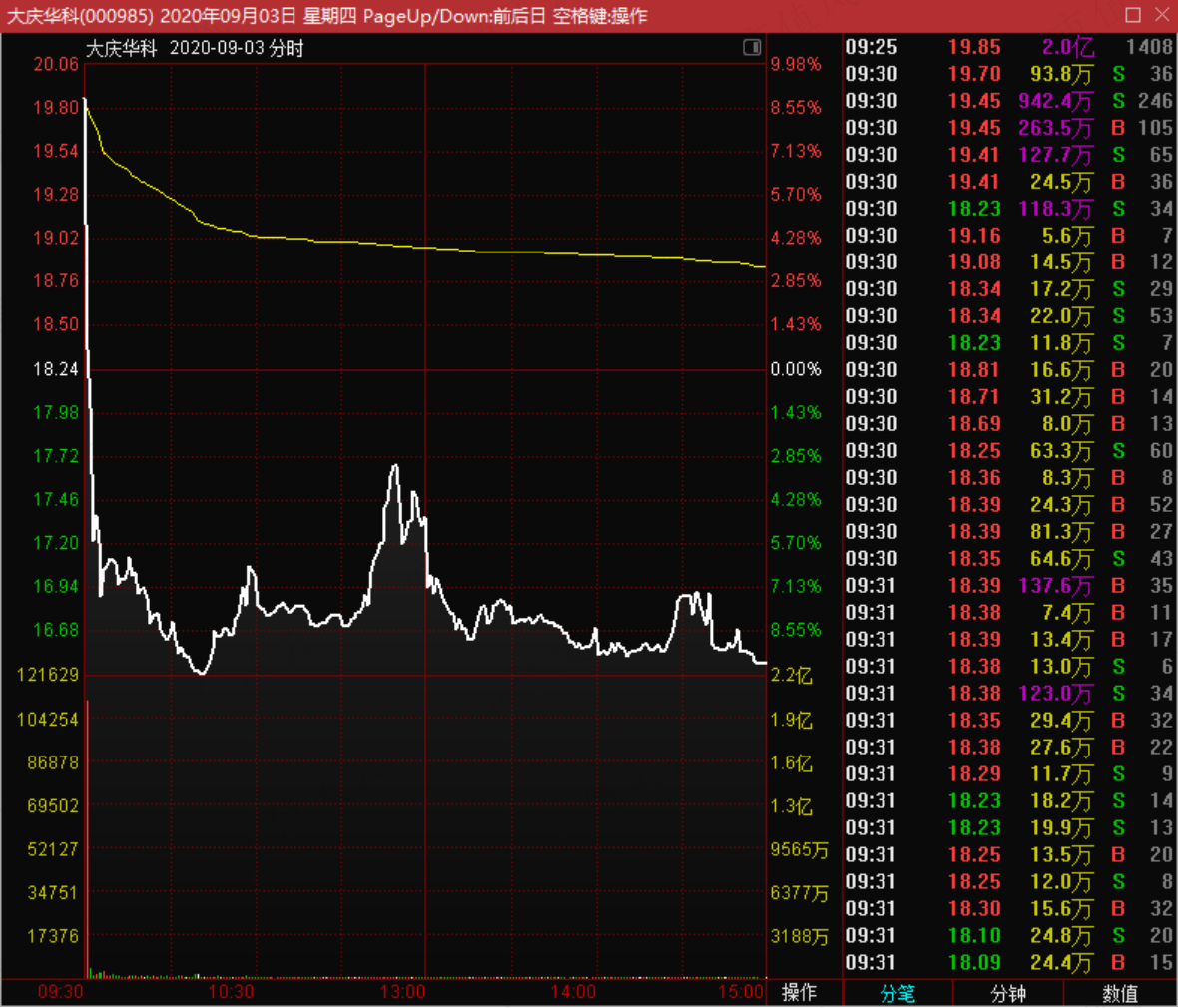1178x1008 pixels.
Task: Click the 13:00 time axis marker
Action: (x=403, y=992)
